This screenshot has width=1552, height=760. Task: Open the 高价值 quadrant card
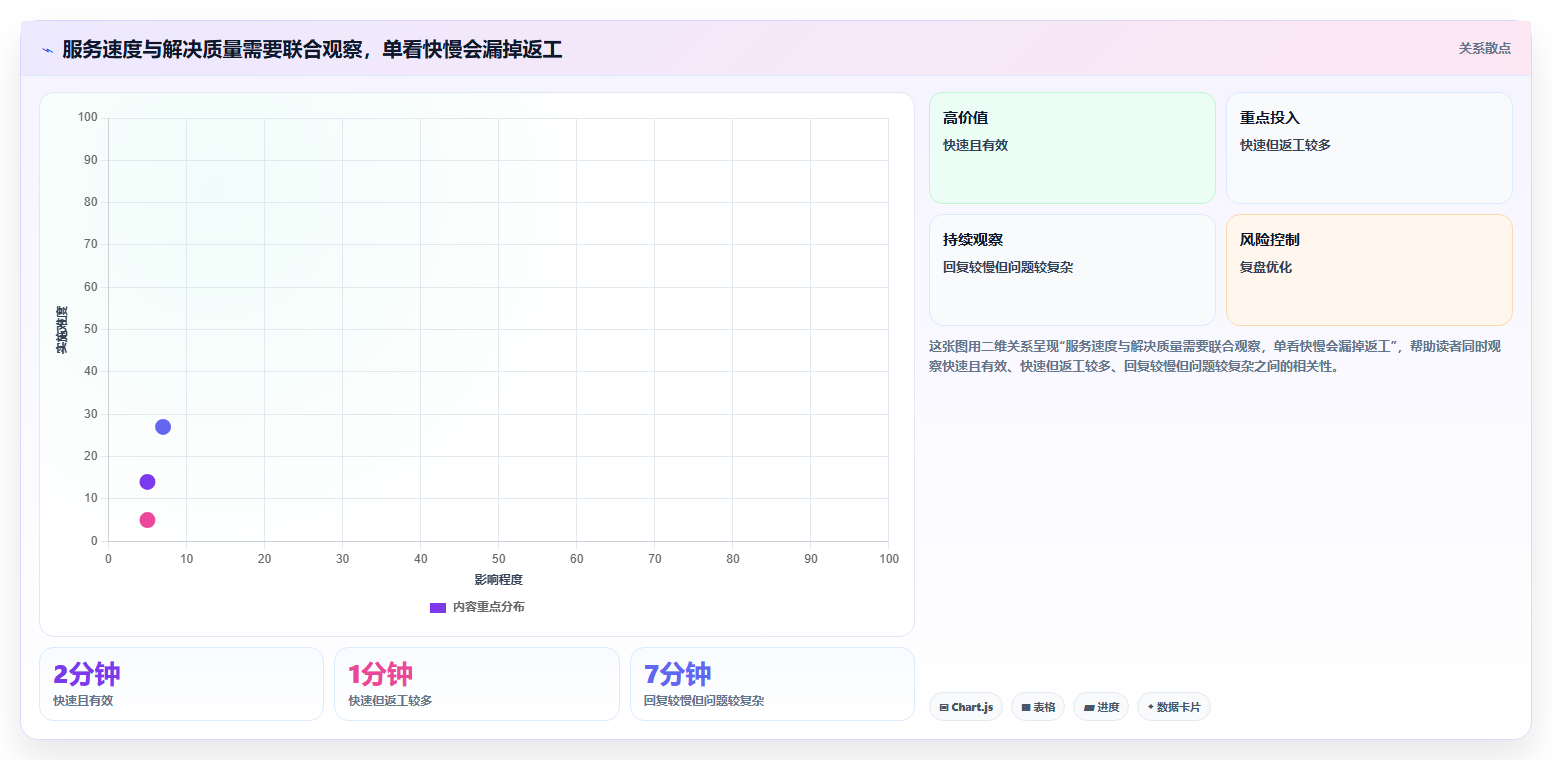(x=1072, y=148)
